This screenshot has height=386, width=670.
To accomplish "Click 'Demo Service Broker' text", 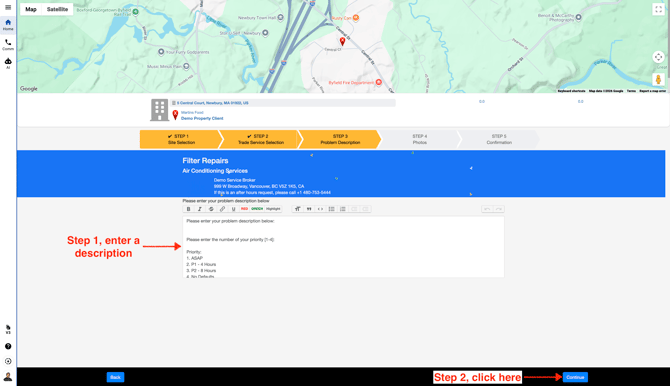I will click(x=235, y=180).
